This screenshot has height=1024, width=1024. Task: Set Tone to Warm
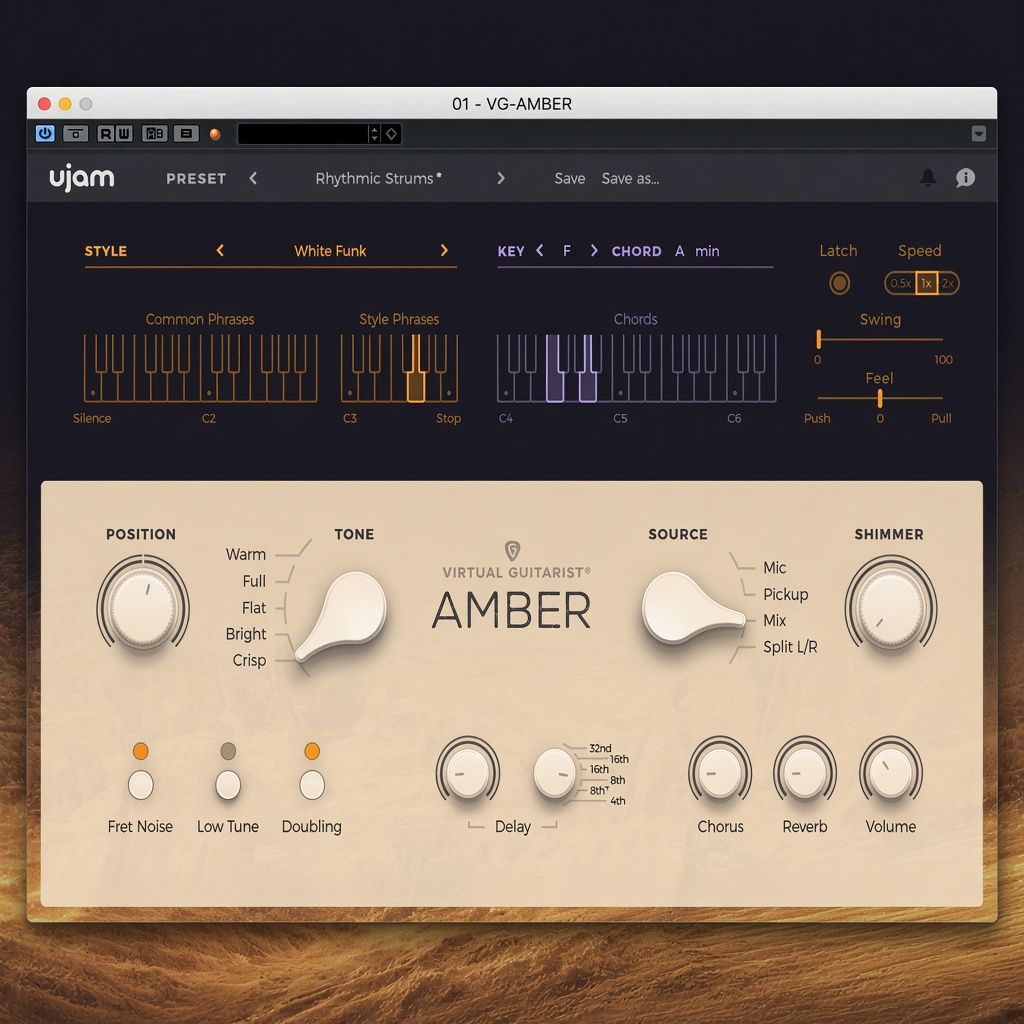[246, 554]
